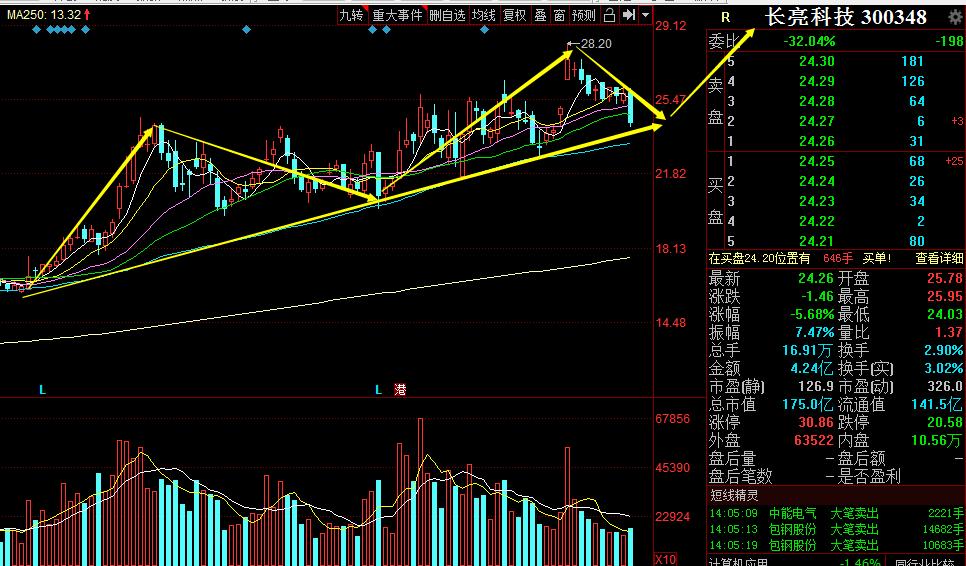Screen dimensions: 966x566
Task: Click the leftmost blue L marker
Action: pos(42,388)
